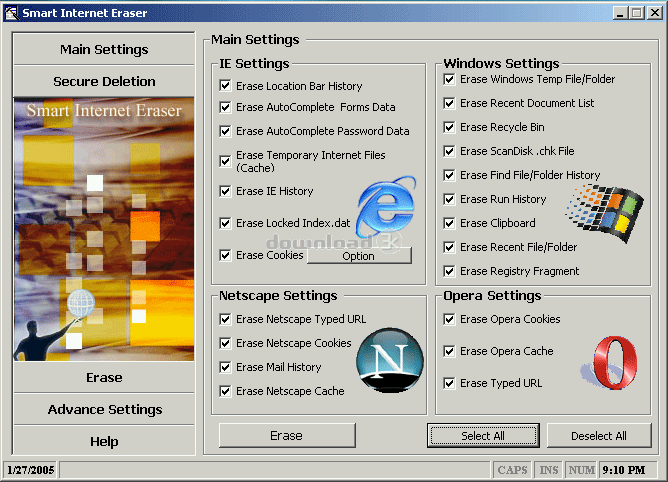Close the Smart Internet Eraser window
668x482 pixels.
(x=654, y=13)
